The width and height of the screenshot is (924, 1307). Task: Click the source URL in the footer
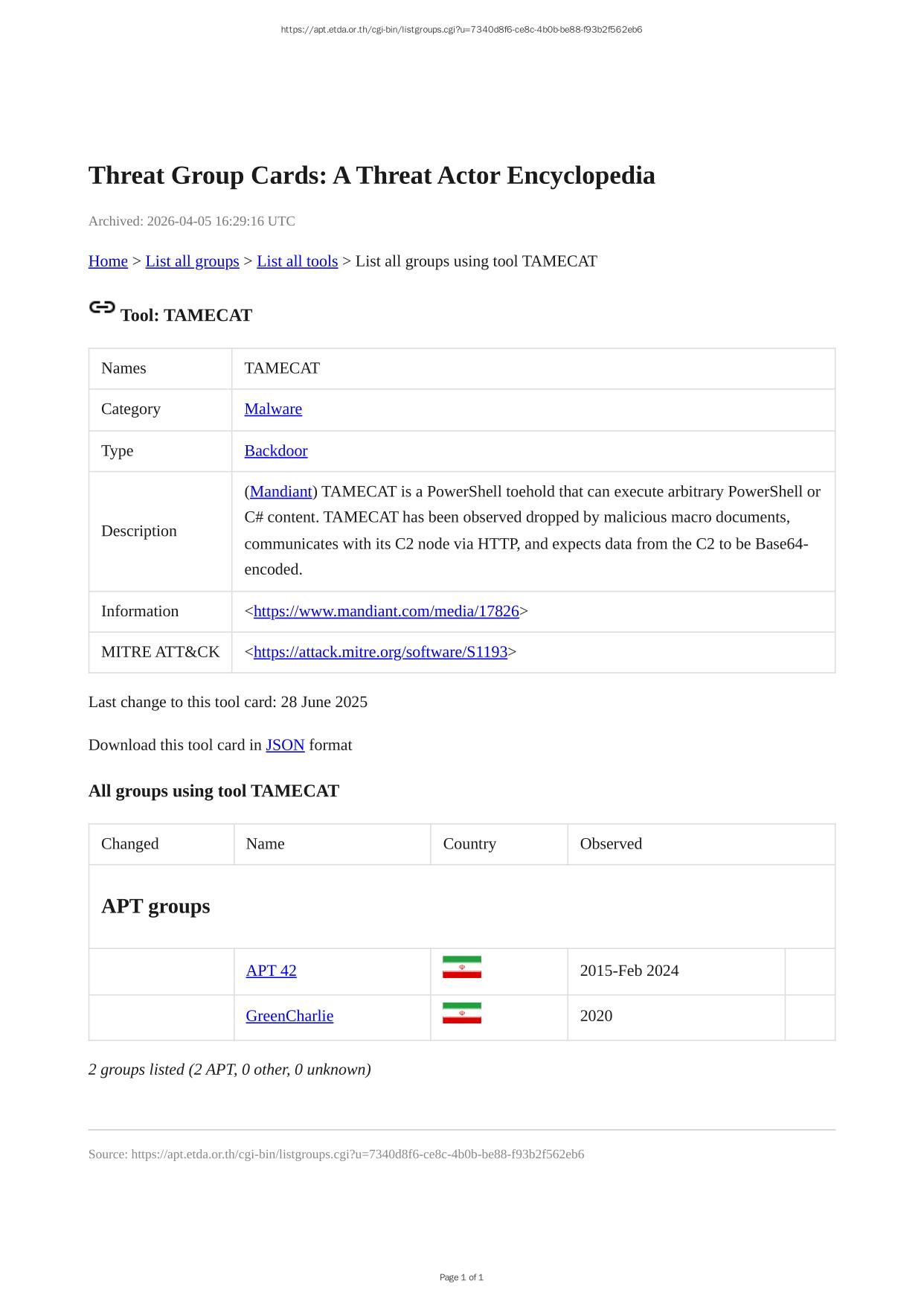coord(357,1154)
